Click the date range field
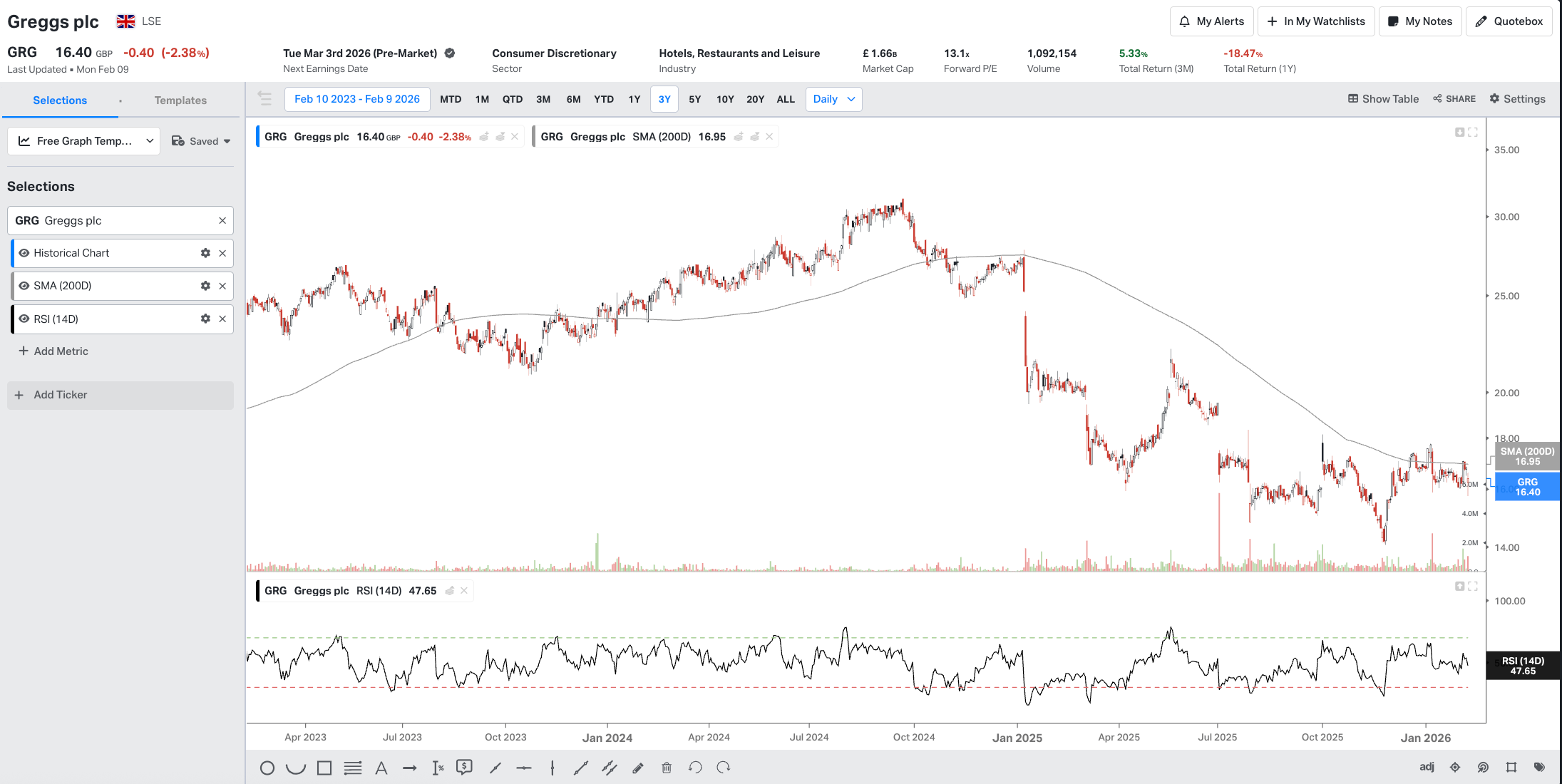The image size is (1562, 784). [357, 99]
